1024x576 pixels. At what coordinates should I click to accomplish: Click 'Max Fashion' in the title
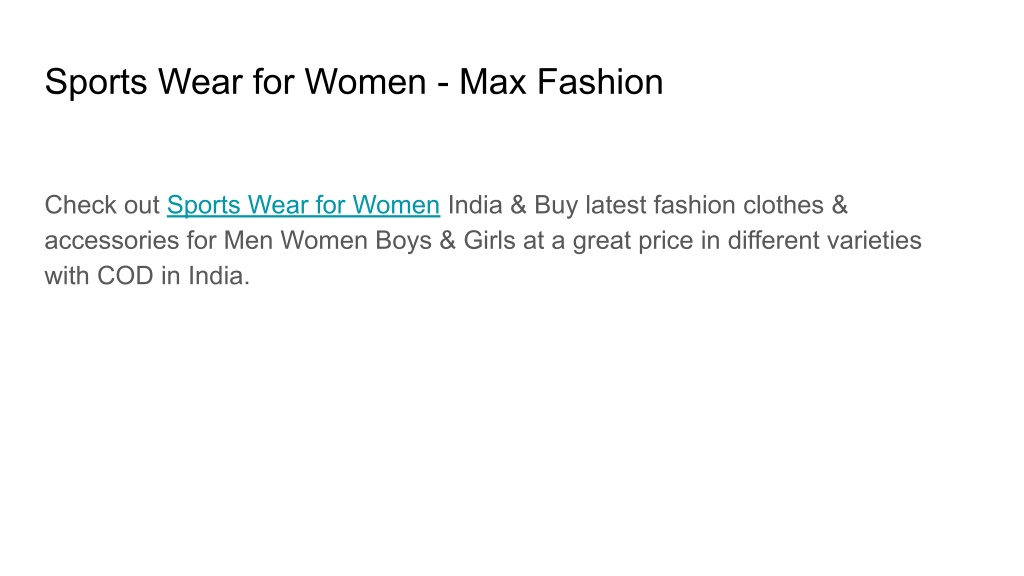pyautogui.click(x=561, y=82)
